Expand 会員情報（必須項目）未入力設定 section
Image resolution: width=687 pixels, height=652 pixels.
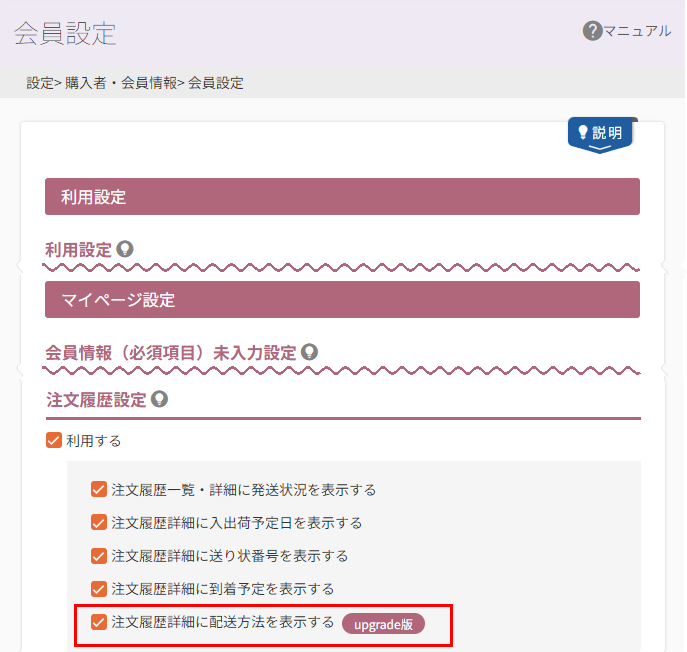pos(171,353)
